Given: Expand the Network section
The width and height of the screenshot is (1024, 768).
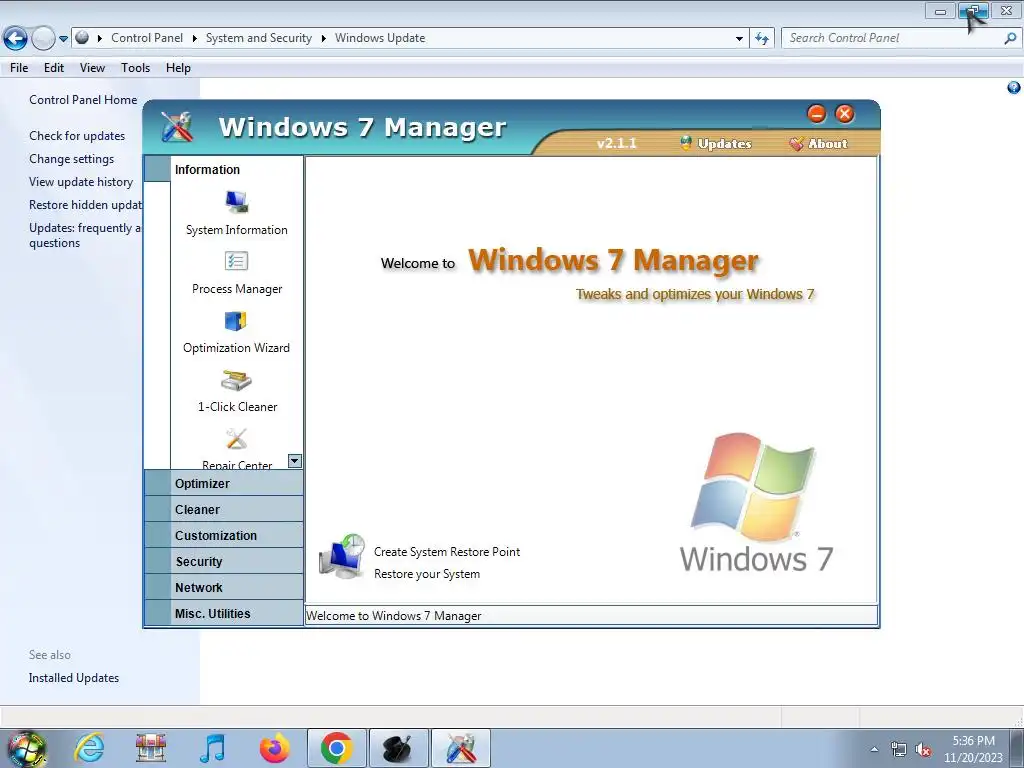Looking at the screenshot, I should click(223, 588).
